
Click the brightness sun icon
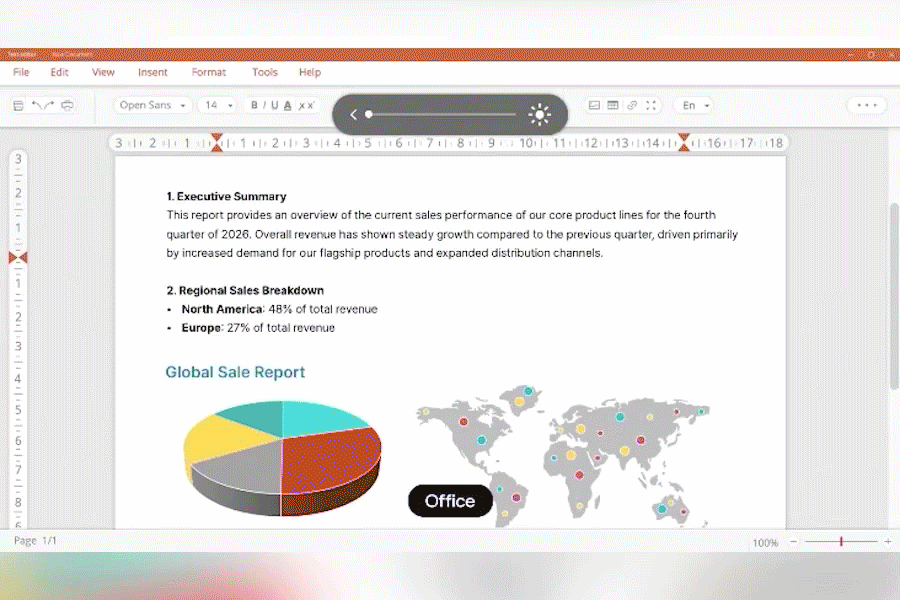point(540,115)
